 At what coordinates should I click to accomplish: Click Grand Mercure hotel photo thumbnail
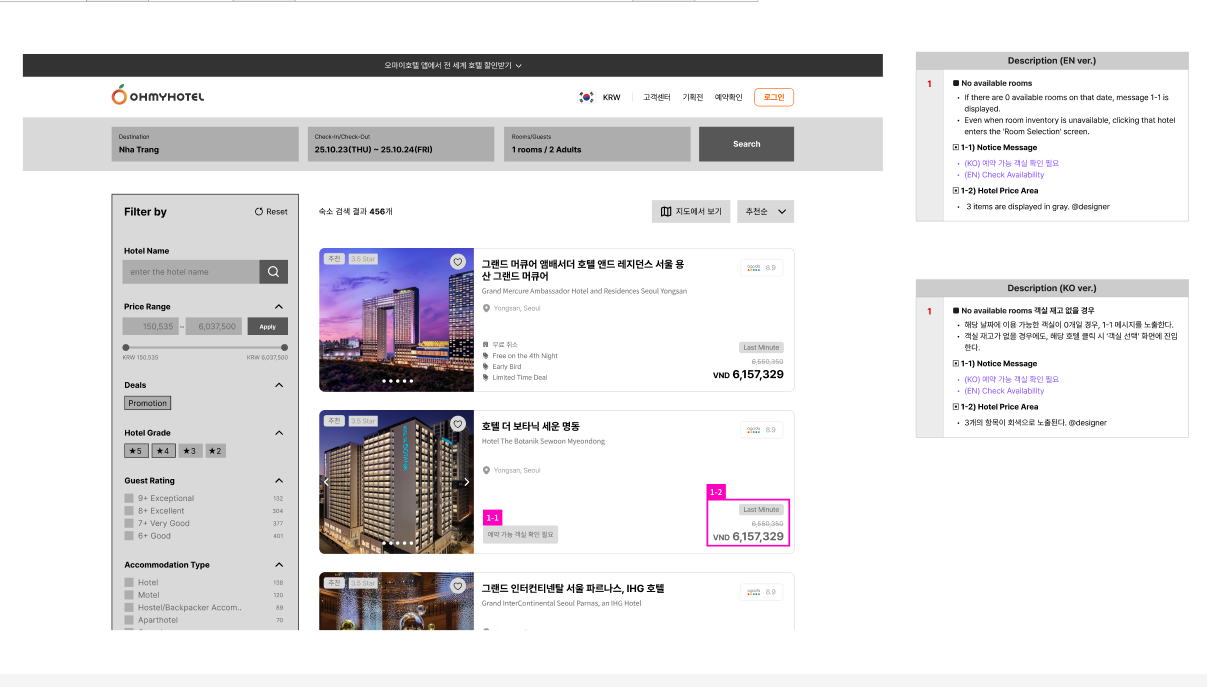(x=397, y=320)
